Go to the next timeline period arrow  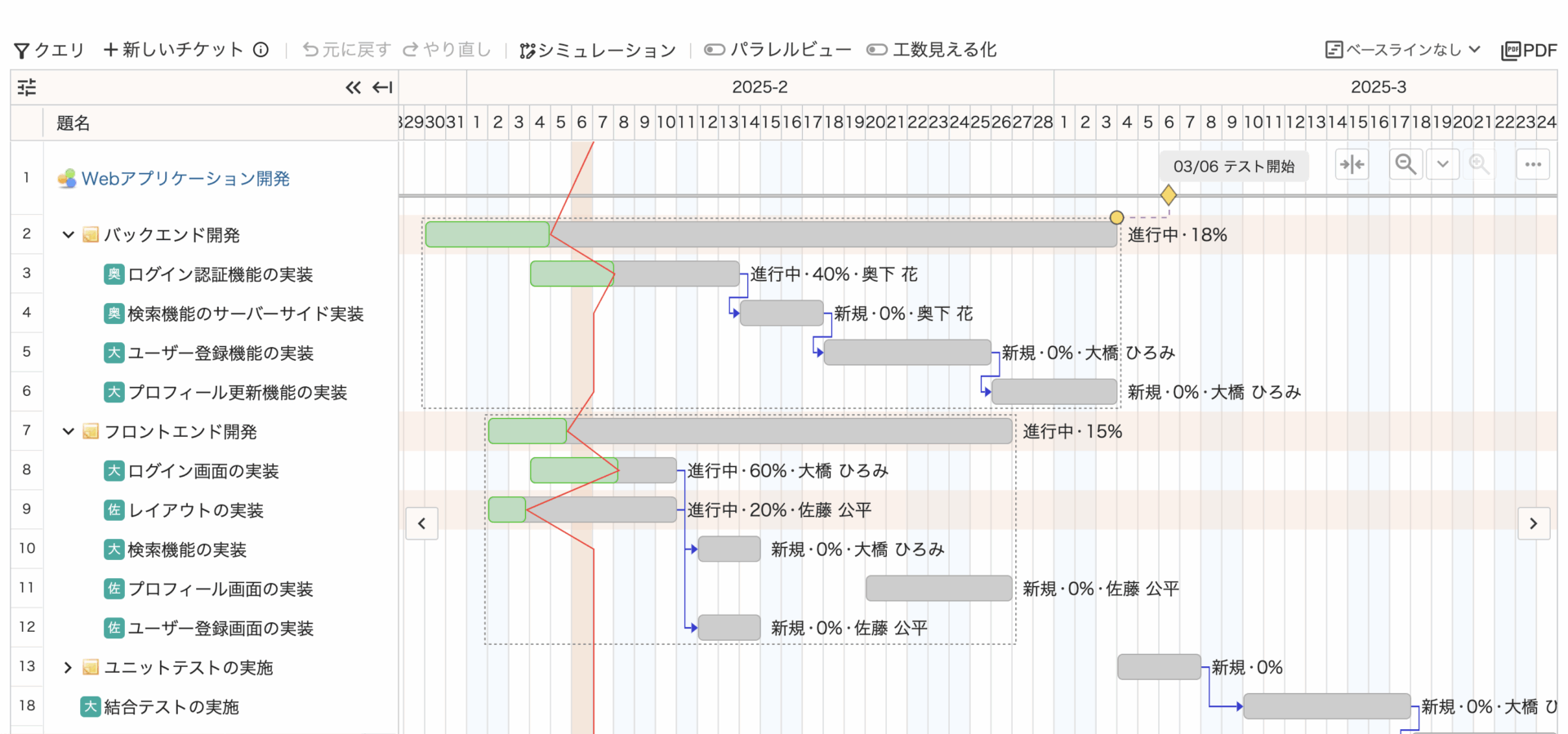click(x=1534, y=523)
